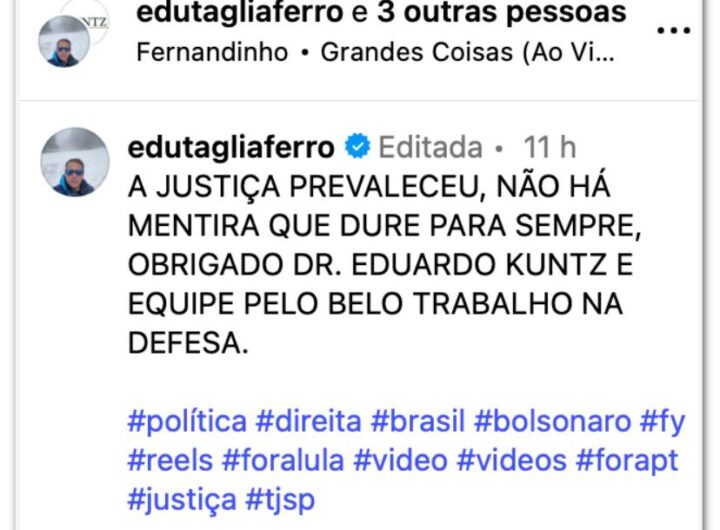The width and height of the screenshot is (720, 530).
Task: Open the #videos hashtag
Action: tap(512, 460)
